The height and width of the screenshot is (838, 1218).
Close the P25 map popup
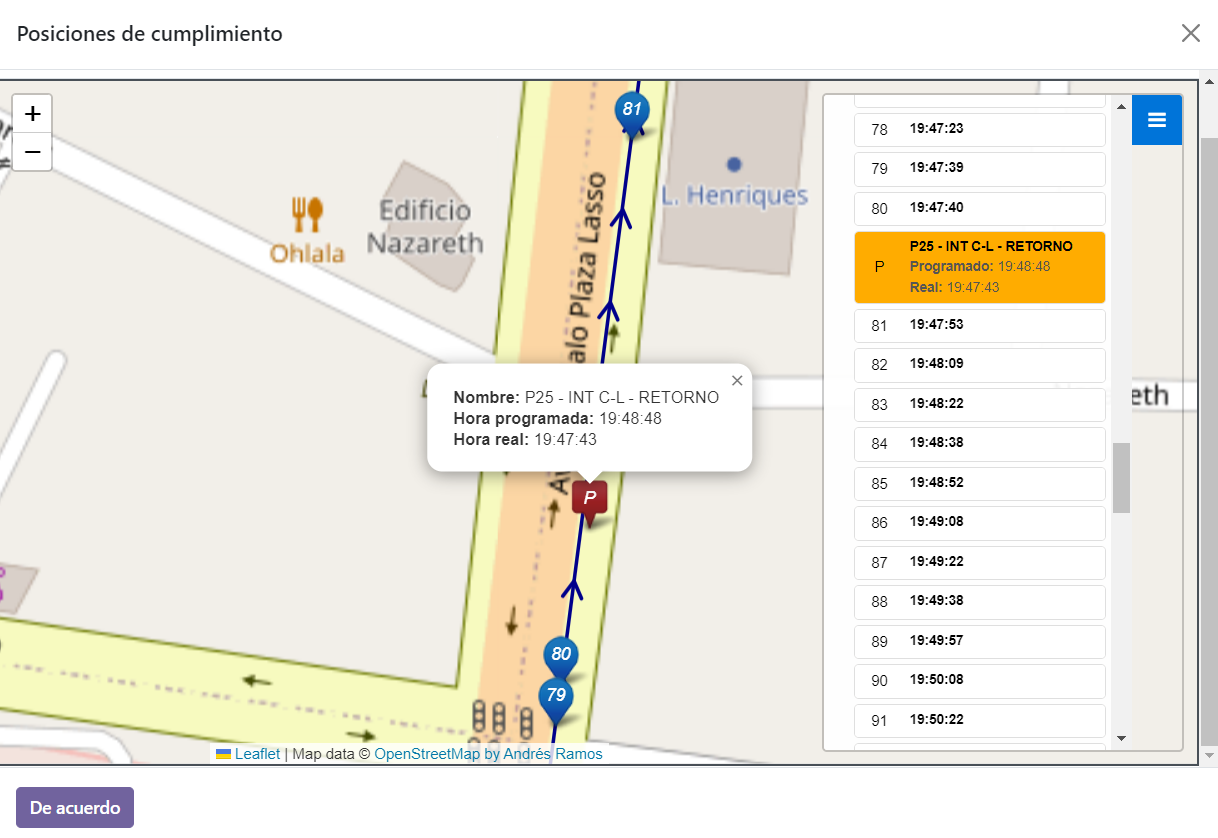click(737, 380)
